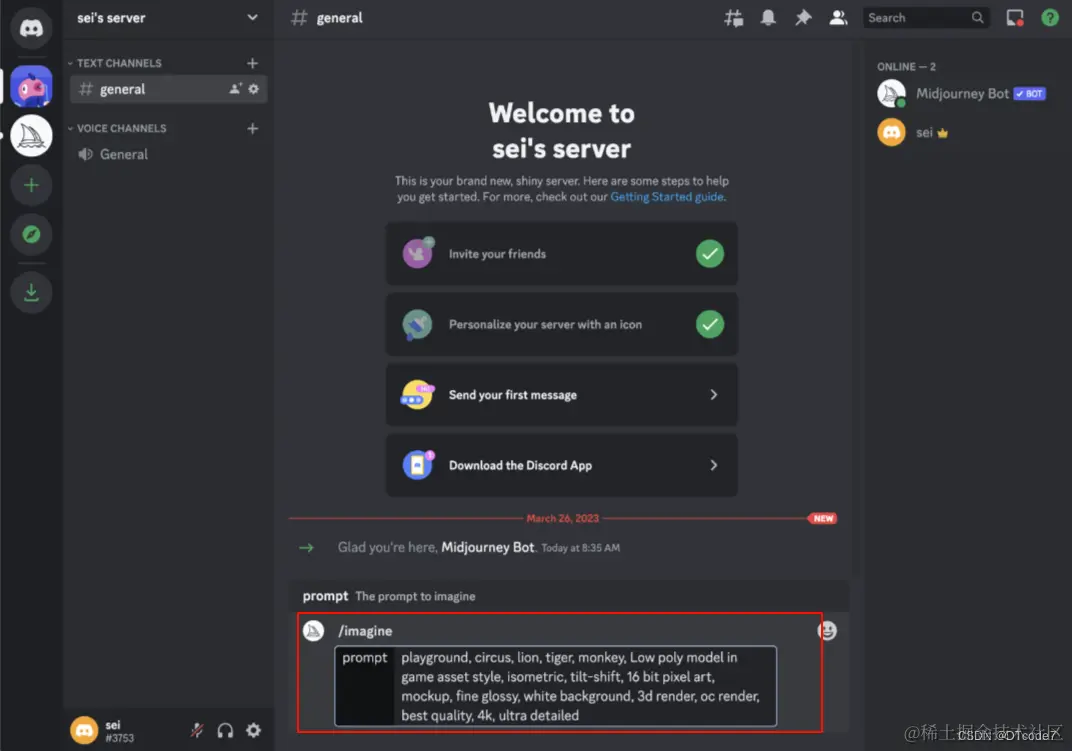Screen dimensions: 1072x751
Task: Open the Inbox icon
Action: point(1015,18)
